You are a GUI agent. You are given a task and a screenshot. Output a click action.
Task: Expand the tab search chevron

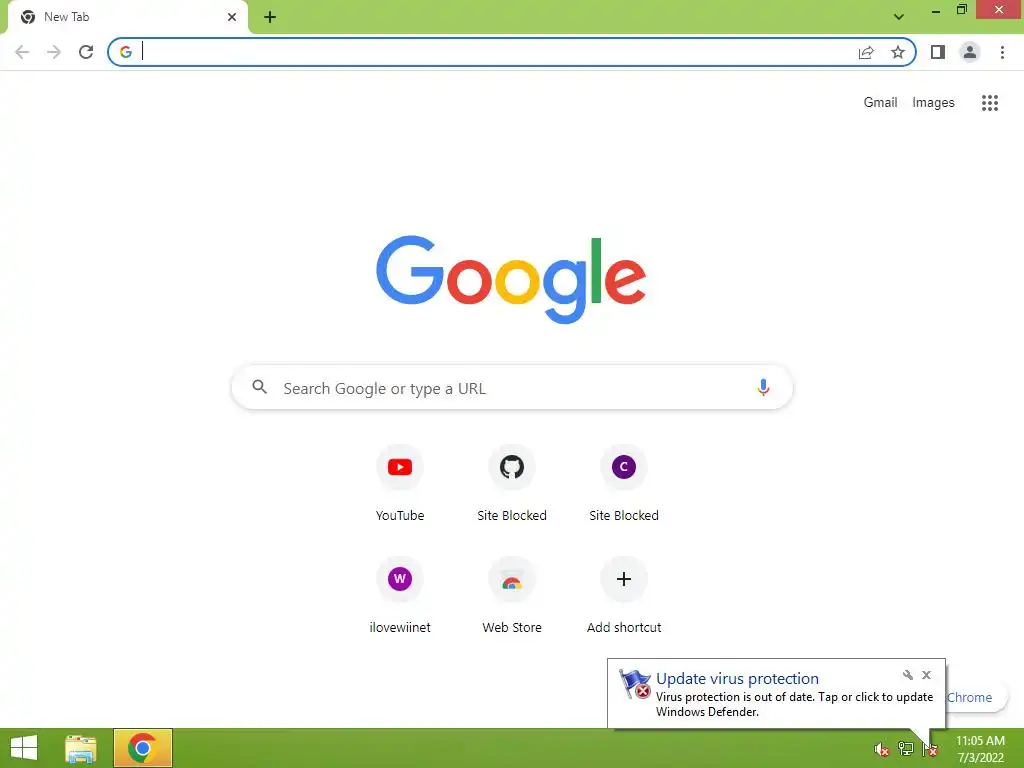coord(899,17)
